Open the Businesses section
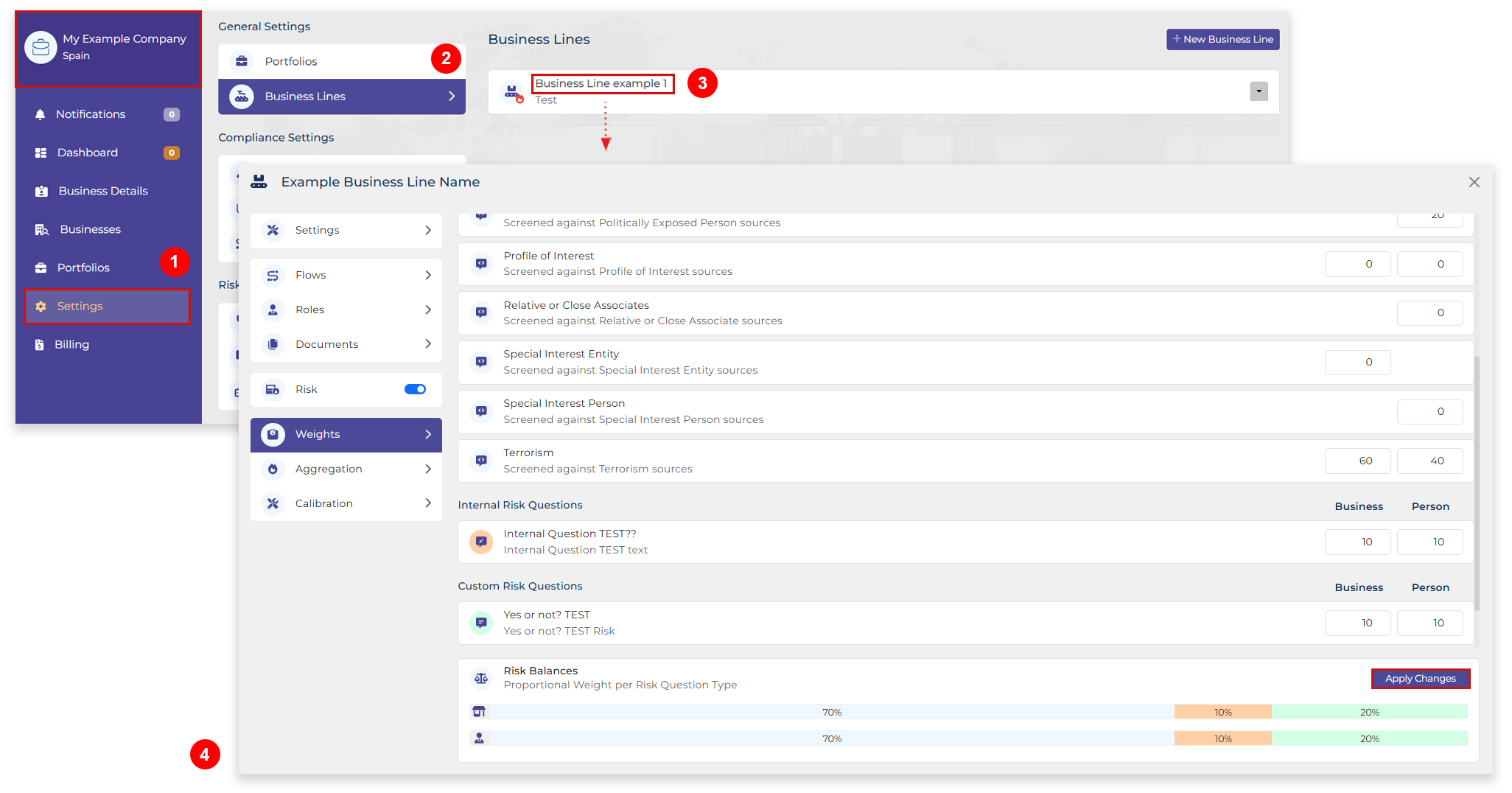Screen dimensions: 1512x793 [x=108, y=229]
